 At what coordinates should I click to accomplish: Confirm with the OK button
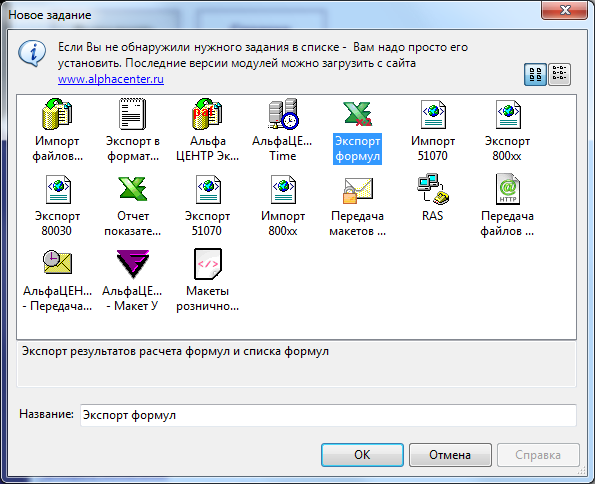pos(362,455)
